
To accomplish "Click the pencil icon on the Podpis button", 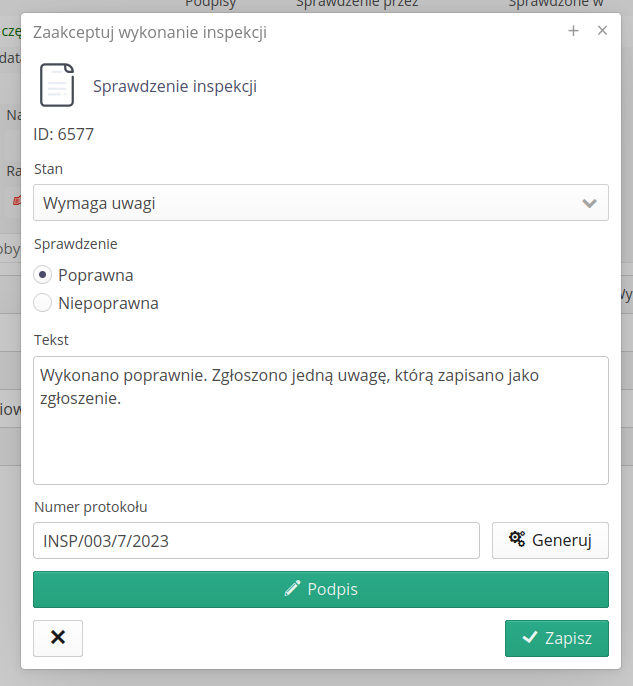I will pos(292,589).
